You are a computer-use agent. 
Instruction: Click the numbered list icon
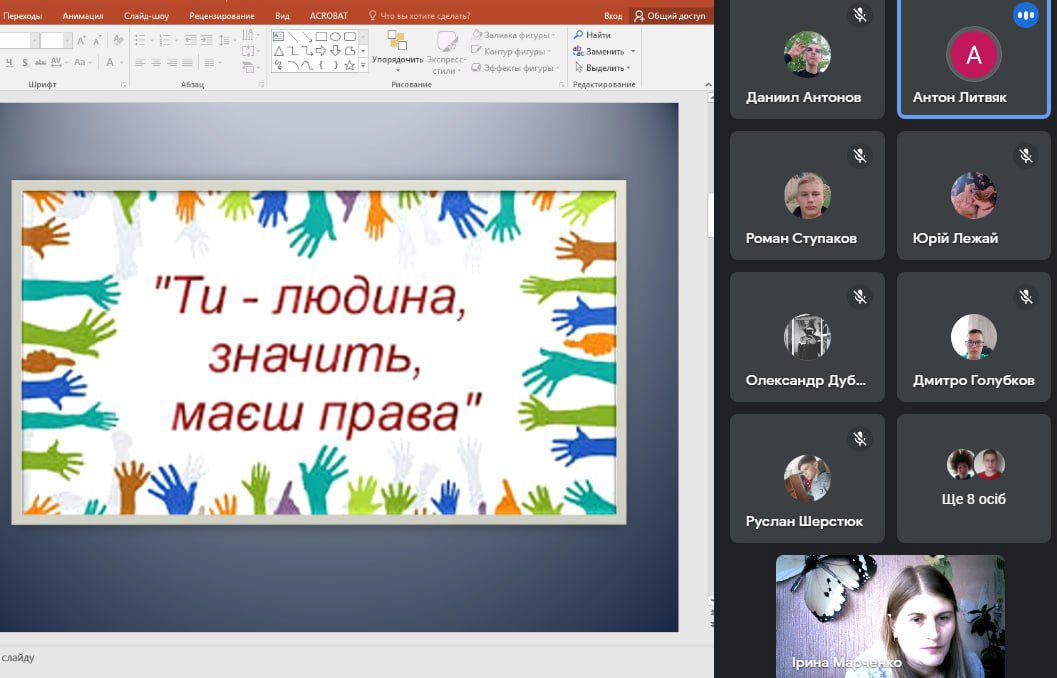[x=164, y=40]
